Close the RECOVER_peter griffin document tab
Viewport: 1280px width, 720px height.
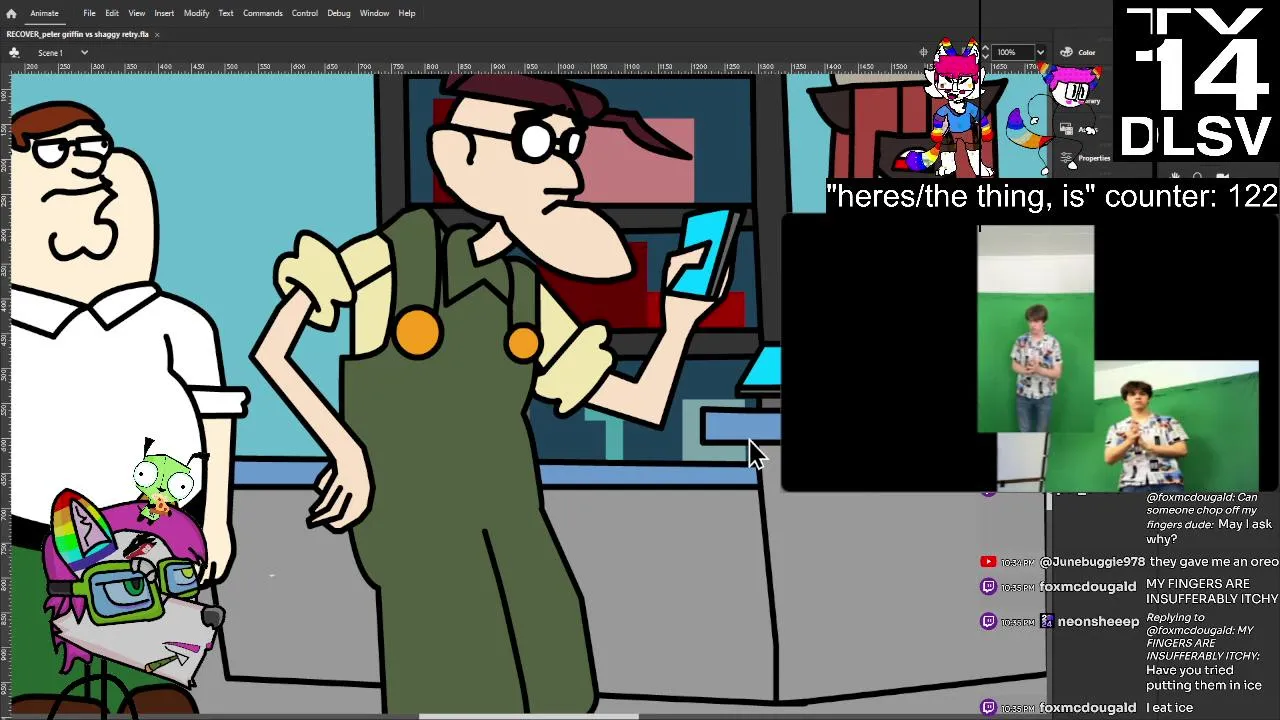click(157, 34)
